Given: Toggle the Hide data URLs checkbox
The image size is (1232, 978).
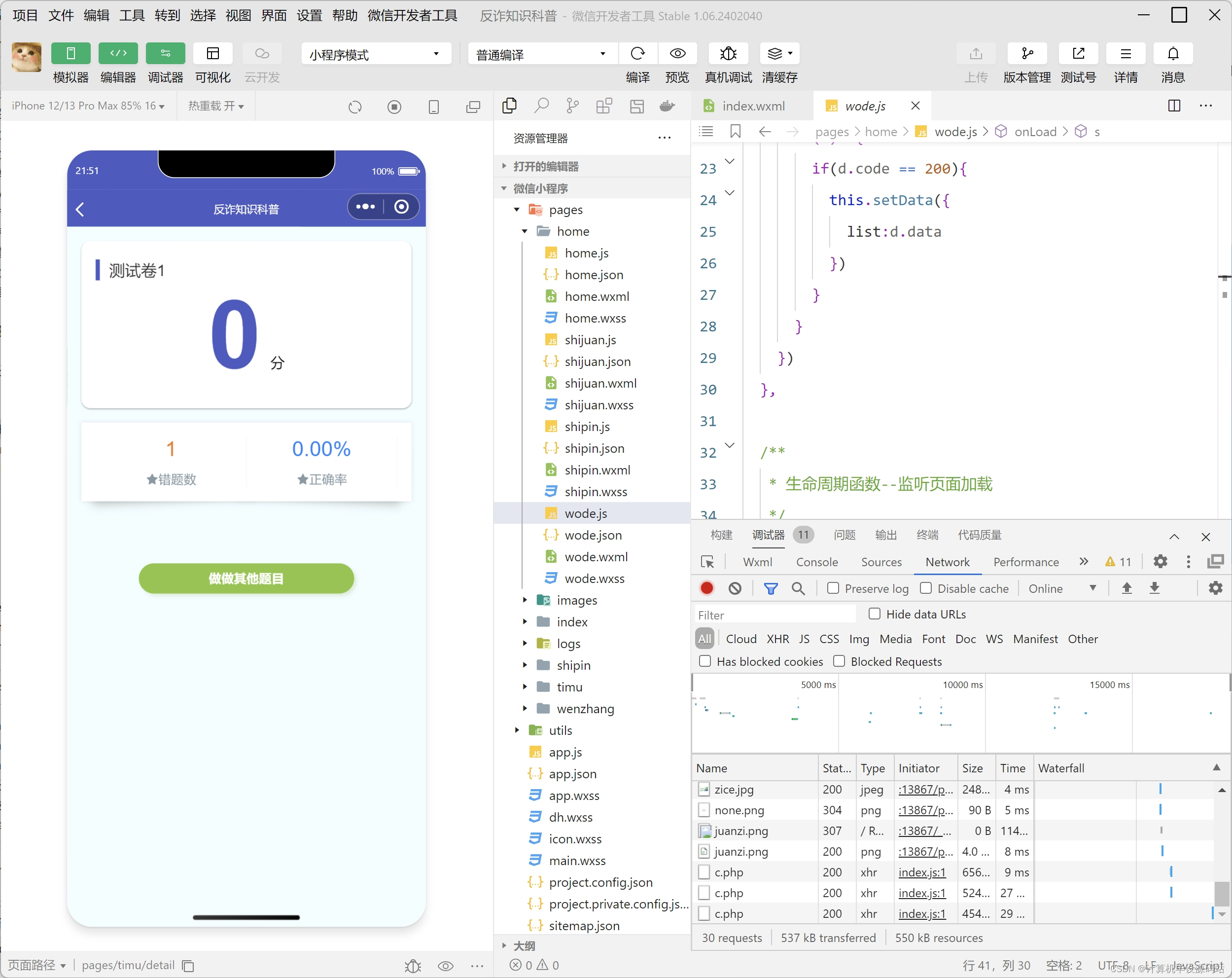Looking at the screenshot, I should click(874, 614).
